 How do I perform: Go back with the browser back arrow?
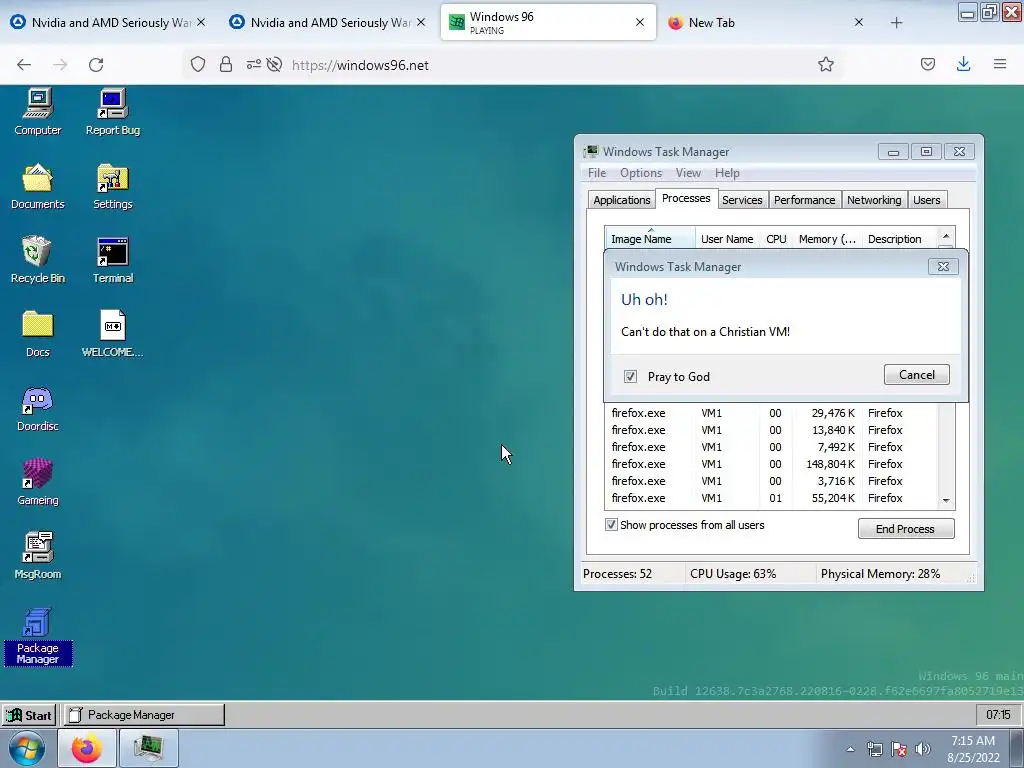(24, 65)
